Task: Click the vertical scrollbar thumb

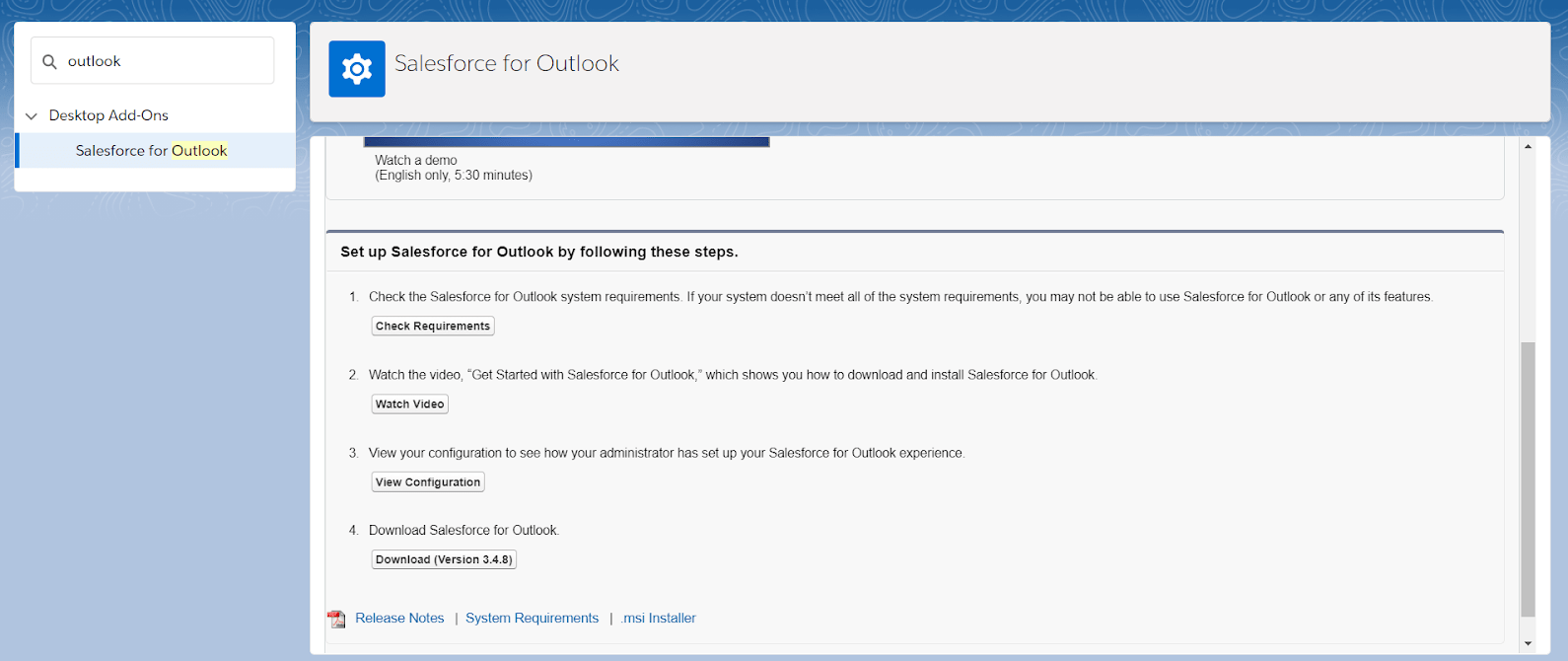Action: tap(1528, 478)
